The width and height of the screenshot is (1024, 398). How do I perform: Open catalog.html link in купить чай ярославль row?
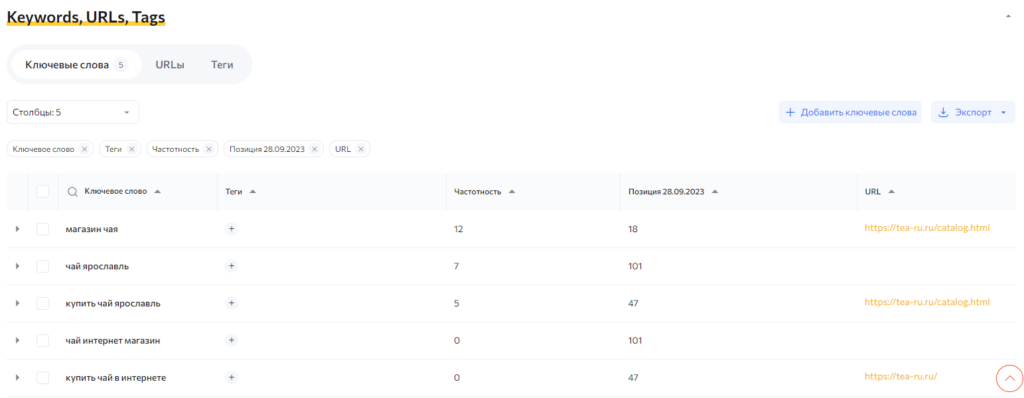tap(927, 302)
